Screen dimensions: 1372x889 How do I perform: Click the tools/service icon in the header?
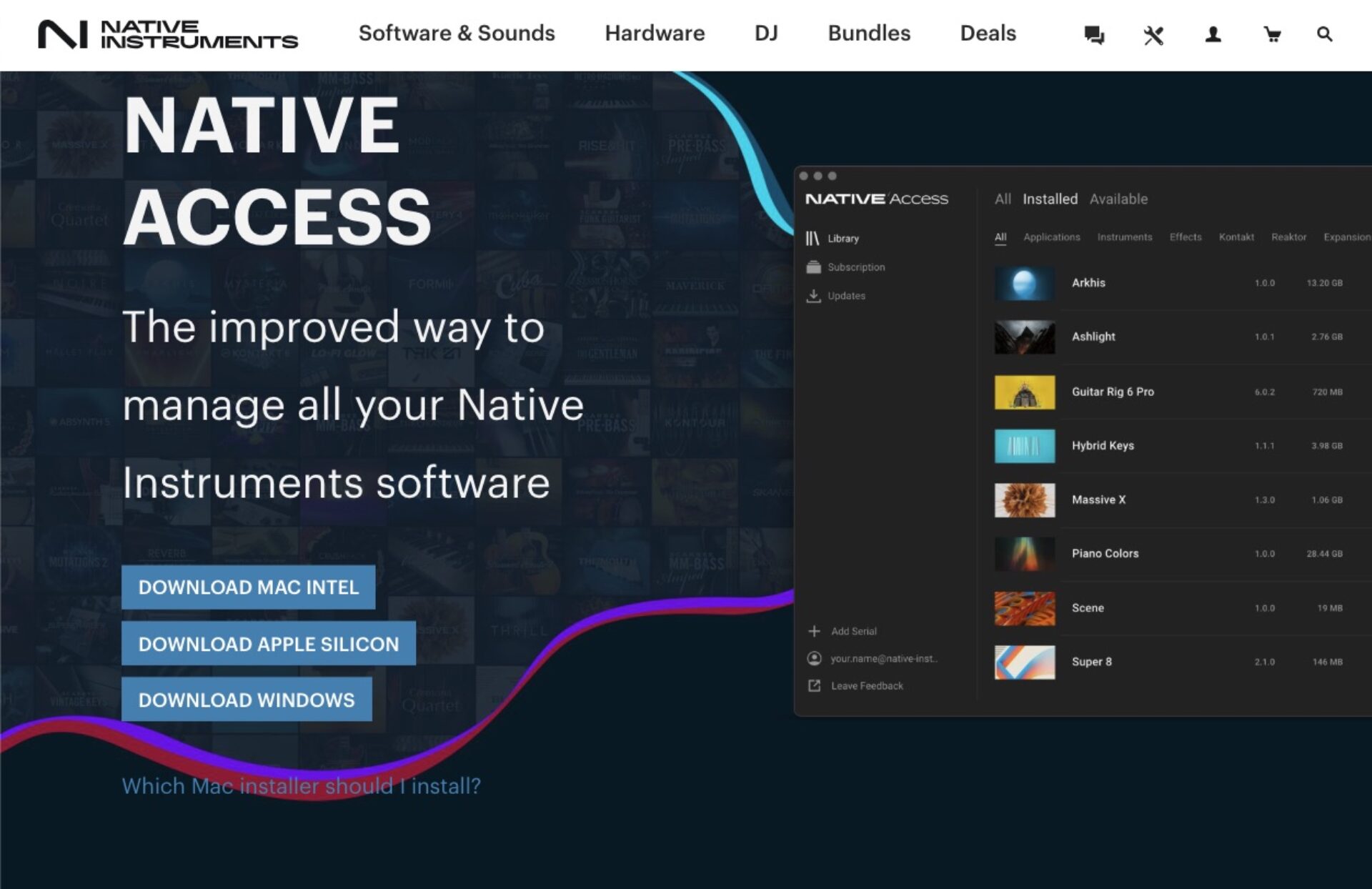(x=1154, y=34)
